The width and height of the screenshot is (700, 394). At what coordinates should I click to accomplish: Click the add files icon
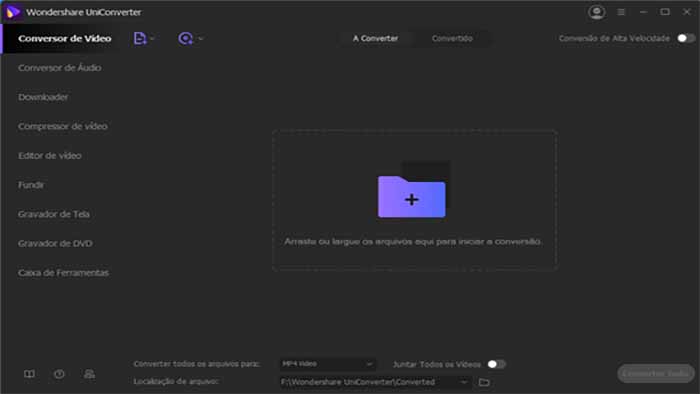pos(140,39)
